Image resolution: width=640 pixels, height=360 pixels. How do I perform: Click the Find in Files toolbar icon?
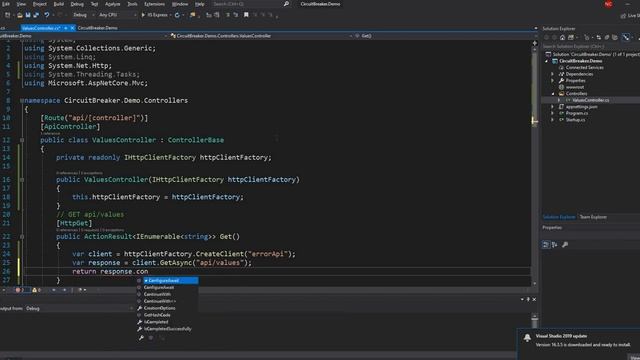[192, 15]
